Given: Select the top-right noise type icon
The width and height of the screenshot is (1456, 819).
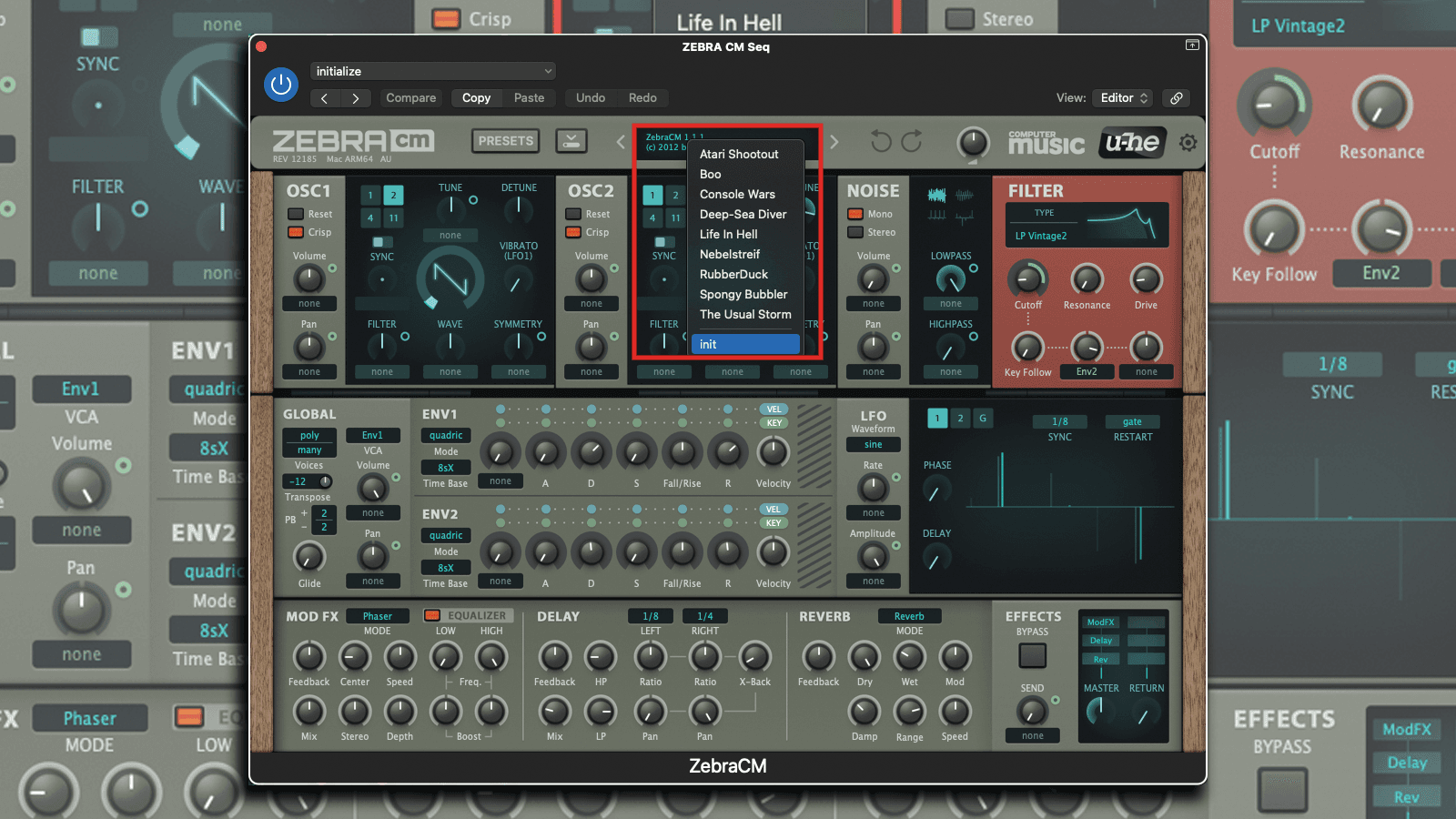Looking at the screenshot, I should click(x=965, y=195).
